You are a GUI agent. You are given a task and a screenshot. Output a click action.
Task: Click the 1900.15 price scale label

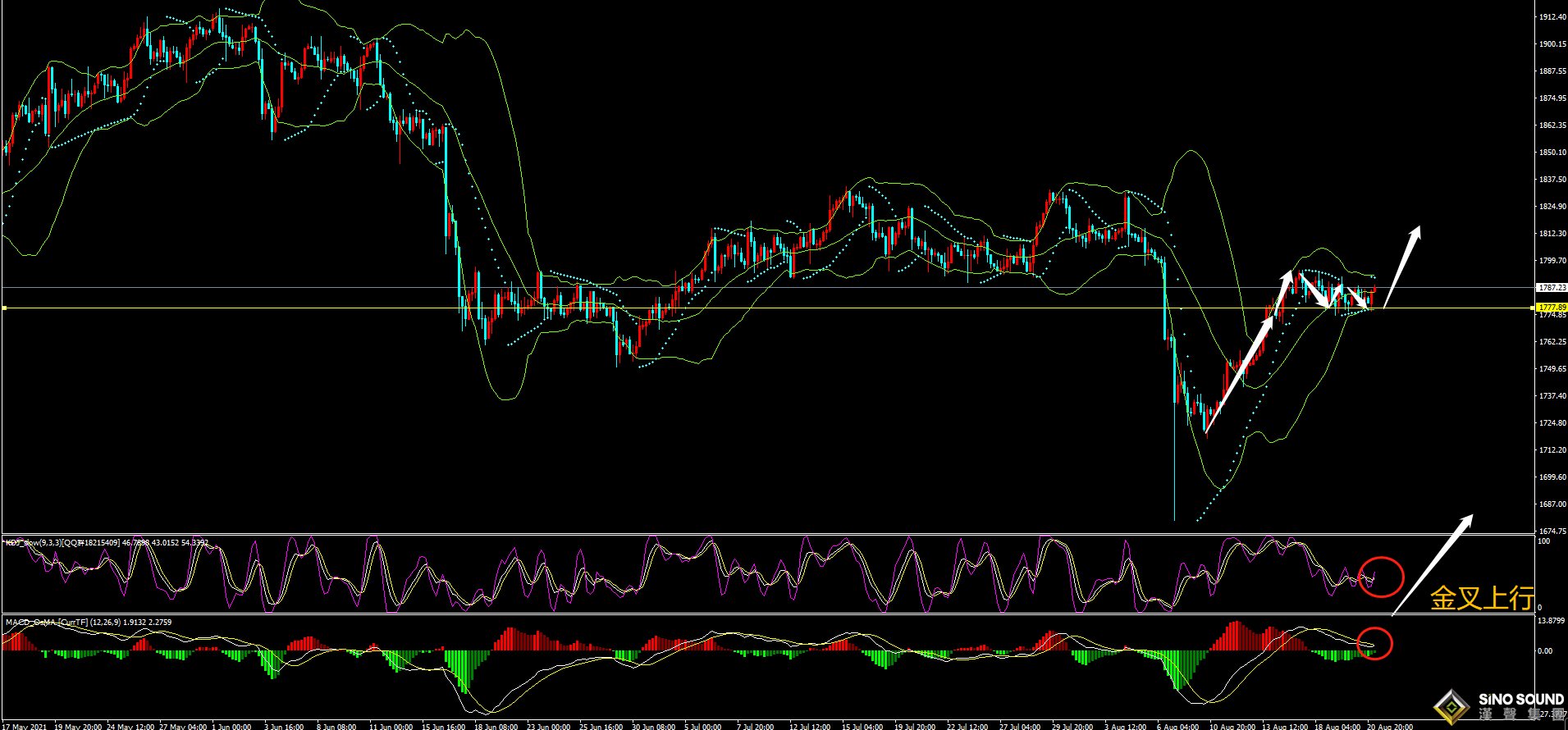(1552, 44)
